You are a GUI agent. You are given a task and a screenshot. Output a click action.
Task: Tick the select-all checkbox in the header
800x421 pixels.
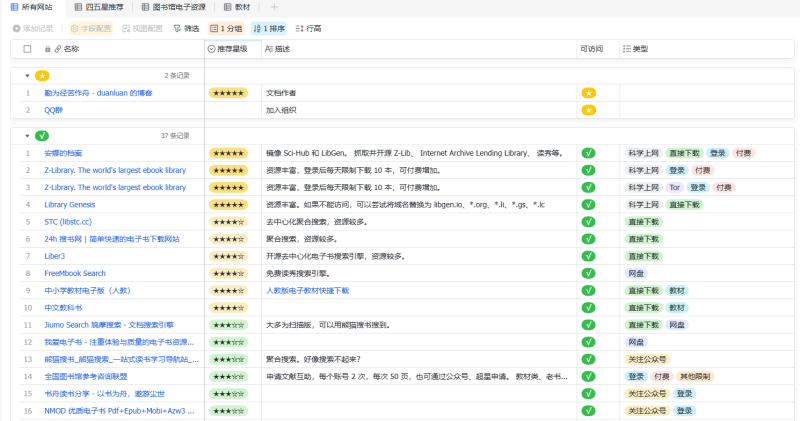tap(28, 49)
